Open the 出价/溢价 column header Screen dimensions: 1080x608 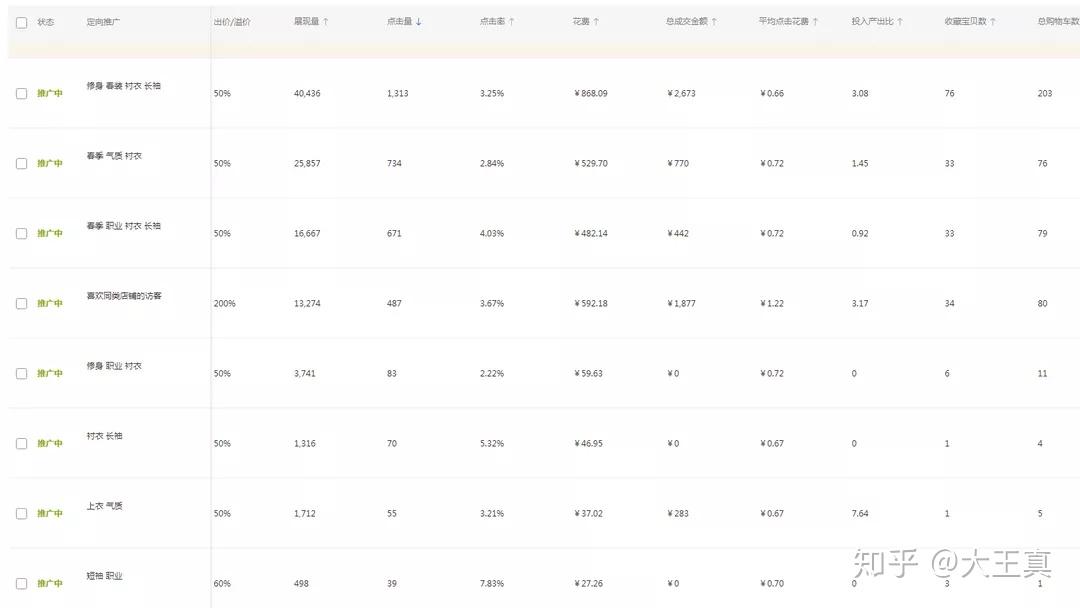pos(232,22)
